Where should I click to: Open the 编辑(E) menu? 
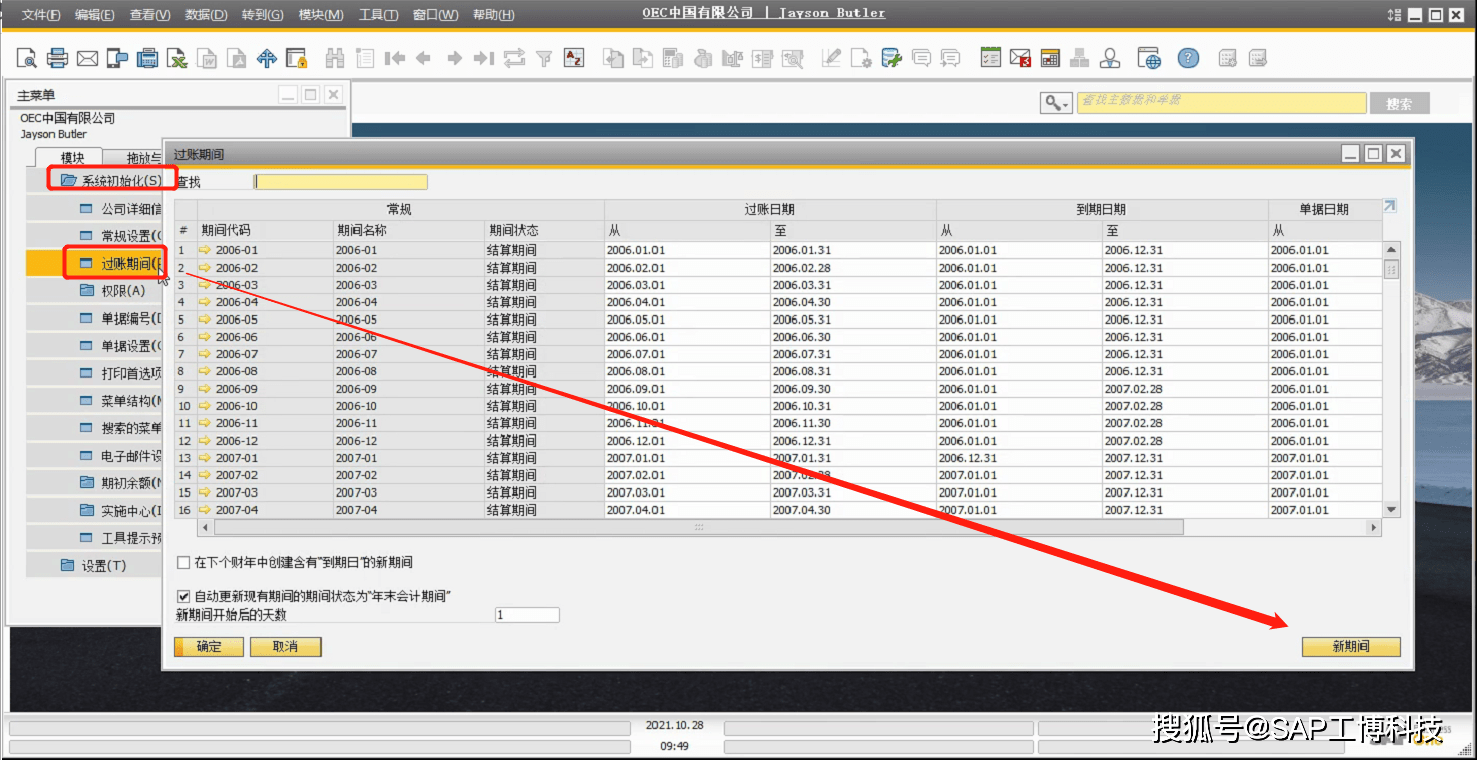95,15
